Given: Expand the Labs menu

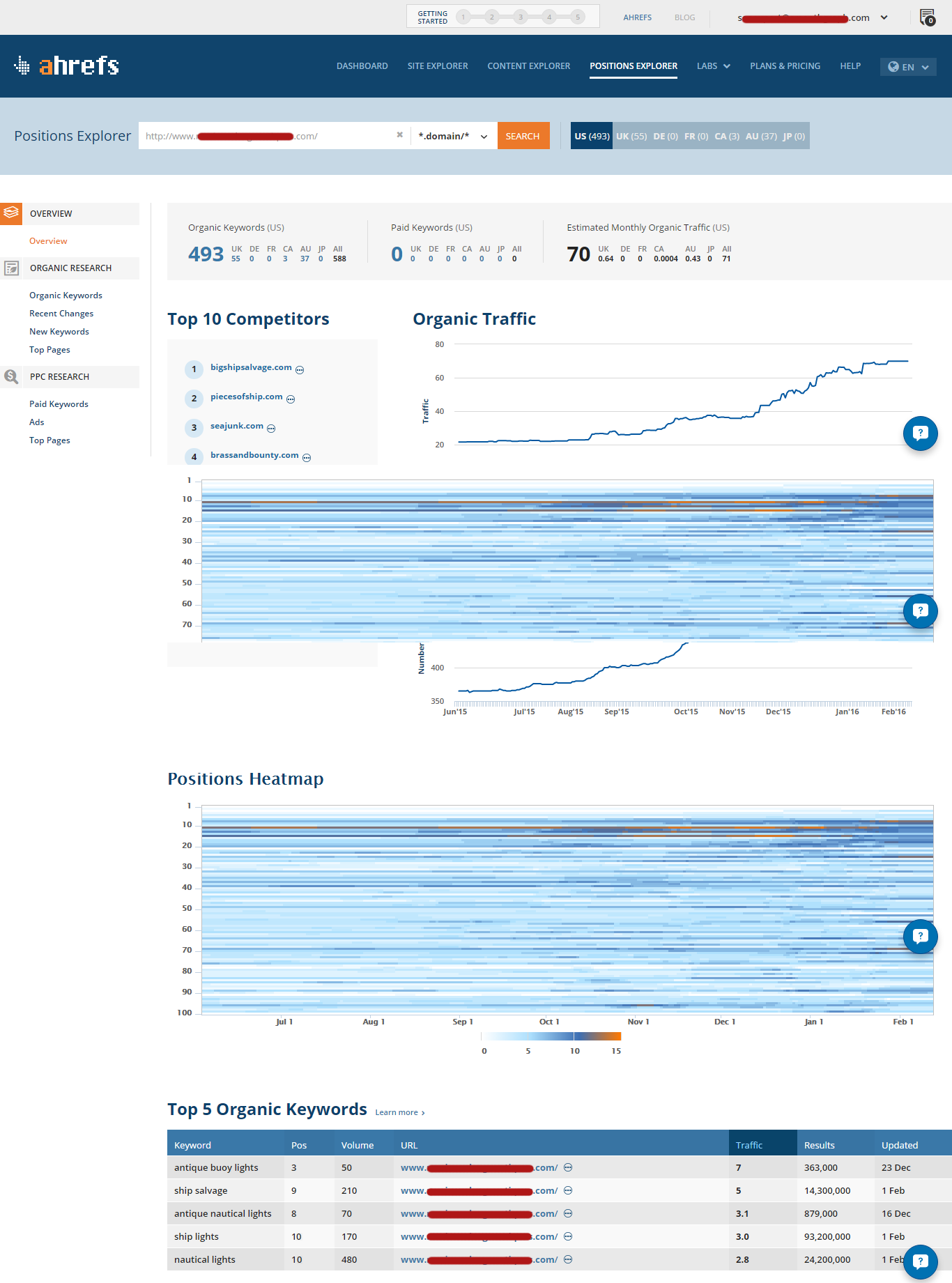Looking at the screenshot, I should (713, 66).
